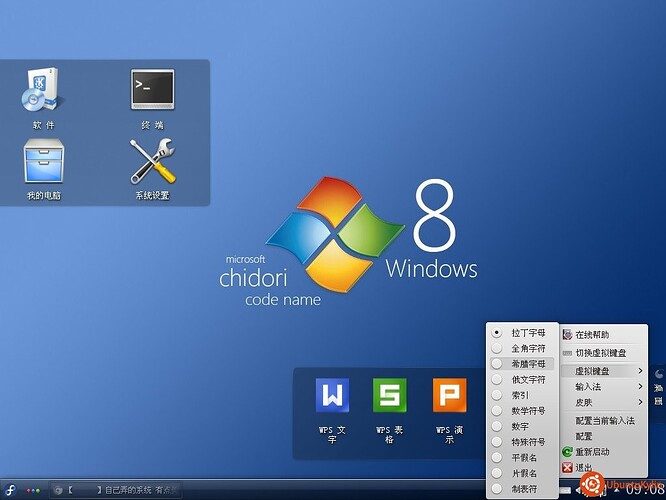Image resolution: width=666 pixels, height=500 pixels.
Task: Open 系统设置 wrench and screwdriver icon
Action: [152, 161]
